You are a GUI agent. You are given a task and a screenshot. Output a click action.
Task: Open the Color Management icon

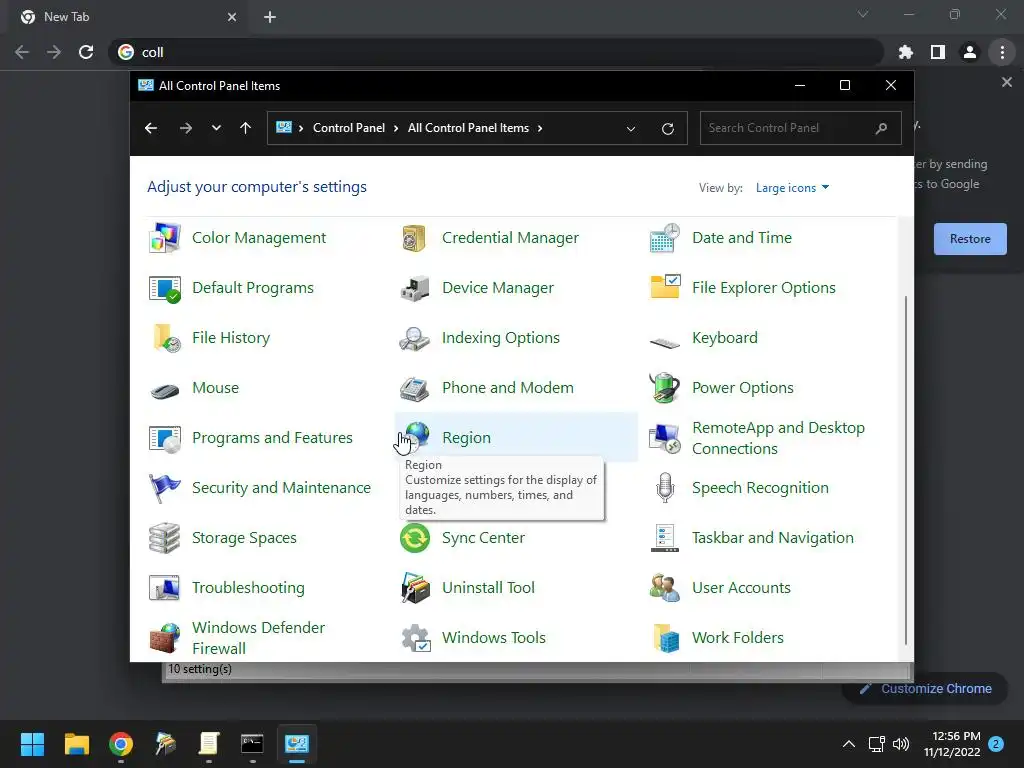click(x=165, y=238)
